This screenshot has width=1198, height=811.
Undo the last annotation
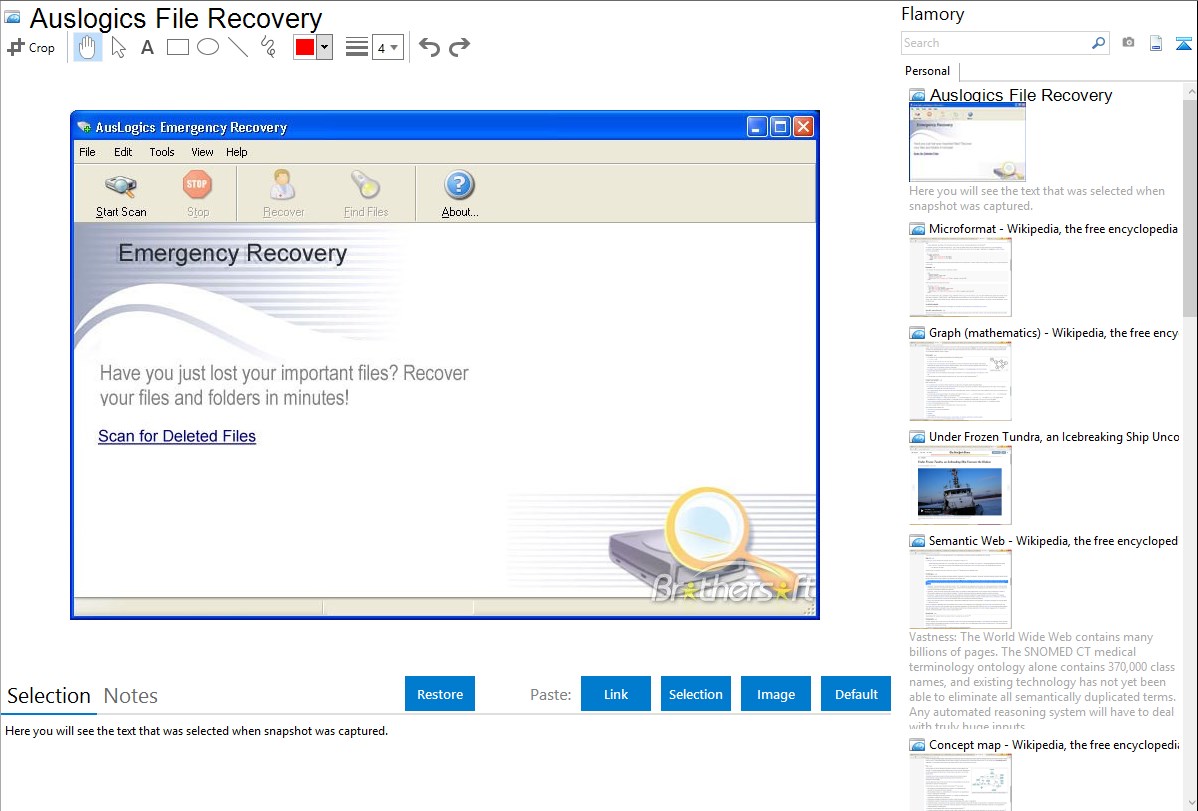click(x=429, y=47)
